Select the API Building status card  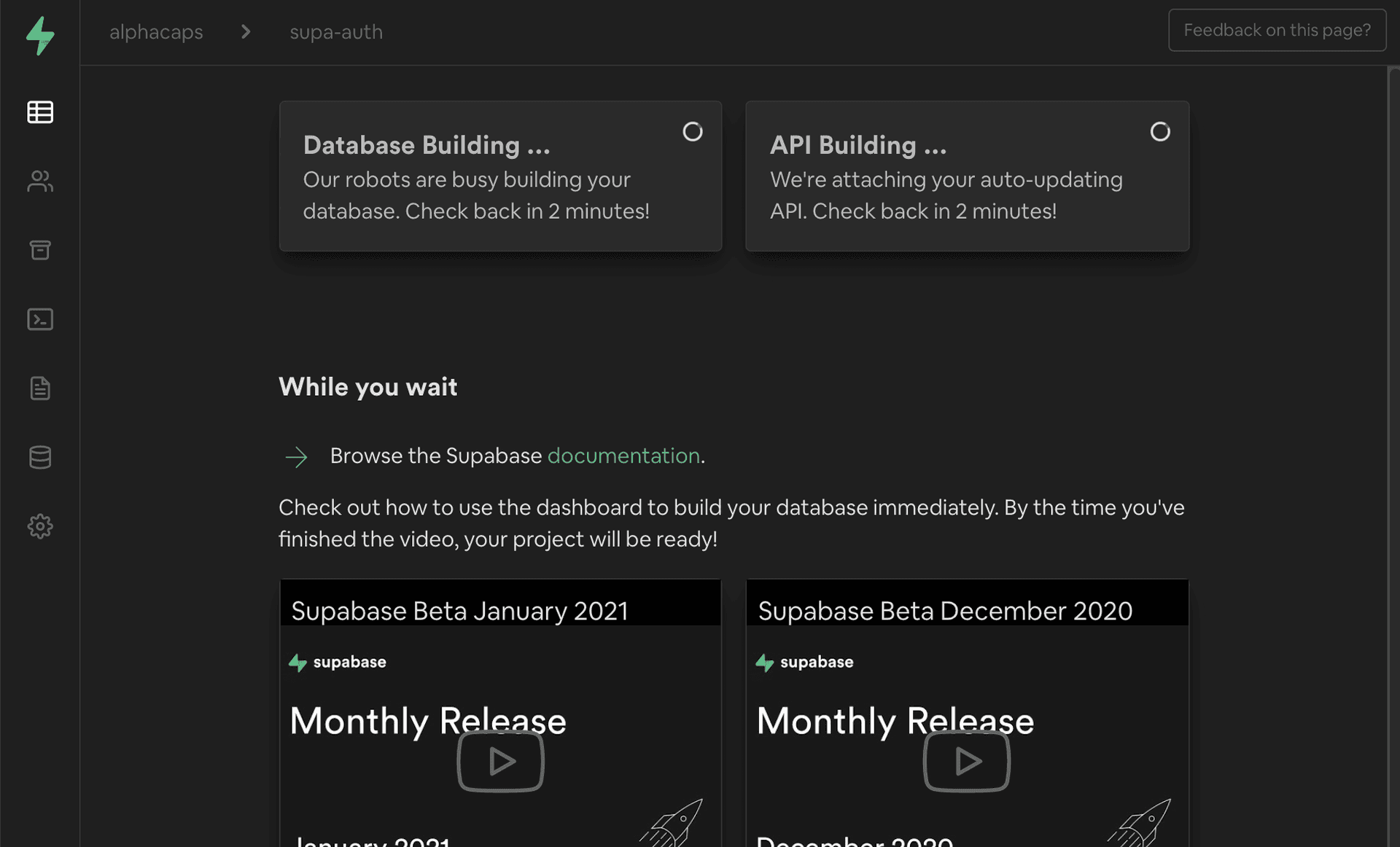pyautogui.click(x=967, y=176)
